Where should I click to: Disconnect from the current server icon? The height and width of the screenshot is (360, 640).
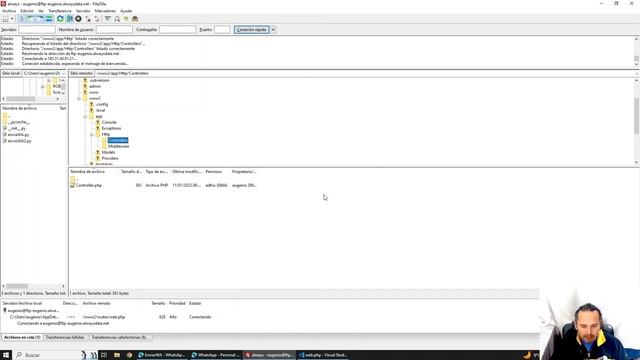coord(88,19)
